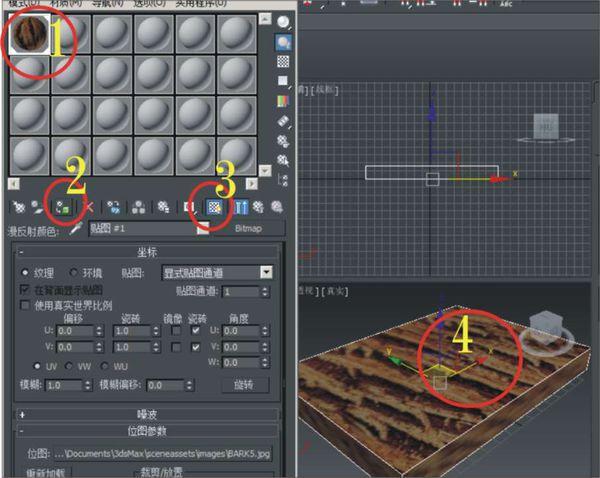Click the Put to Library icon
Image resolution: width=600 pixels, height=478 pixels.
coord(163,207)
